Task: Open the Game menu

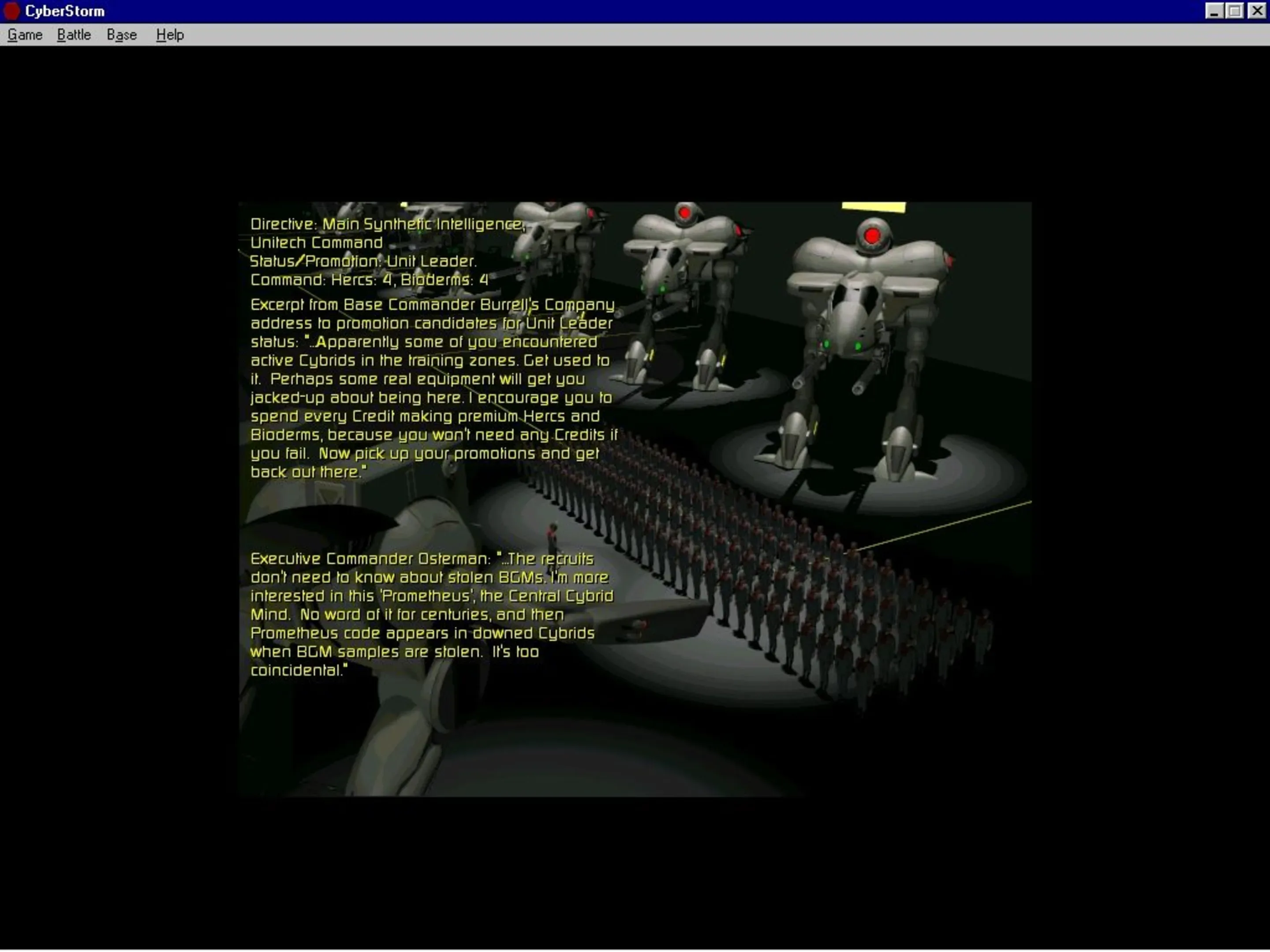Action: (25, 35)
